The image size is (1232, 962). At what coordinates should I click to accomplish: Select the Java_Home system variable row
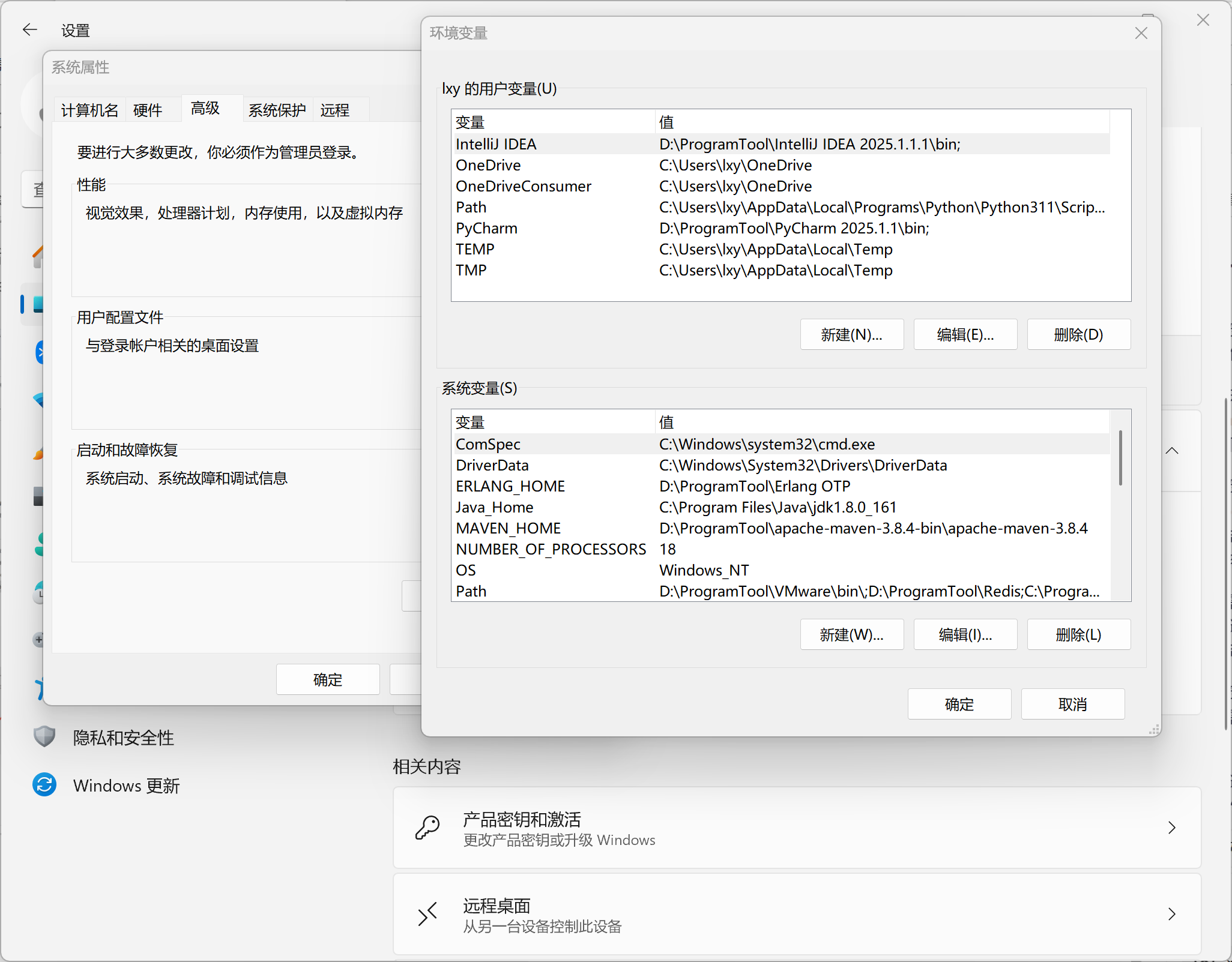click(x=494, y=507)
